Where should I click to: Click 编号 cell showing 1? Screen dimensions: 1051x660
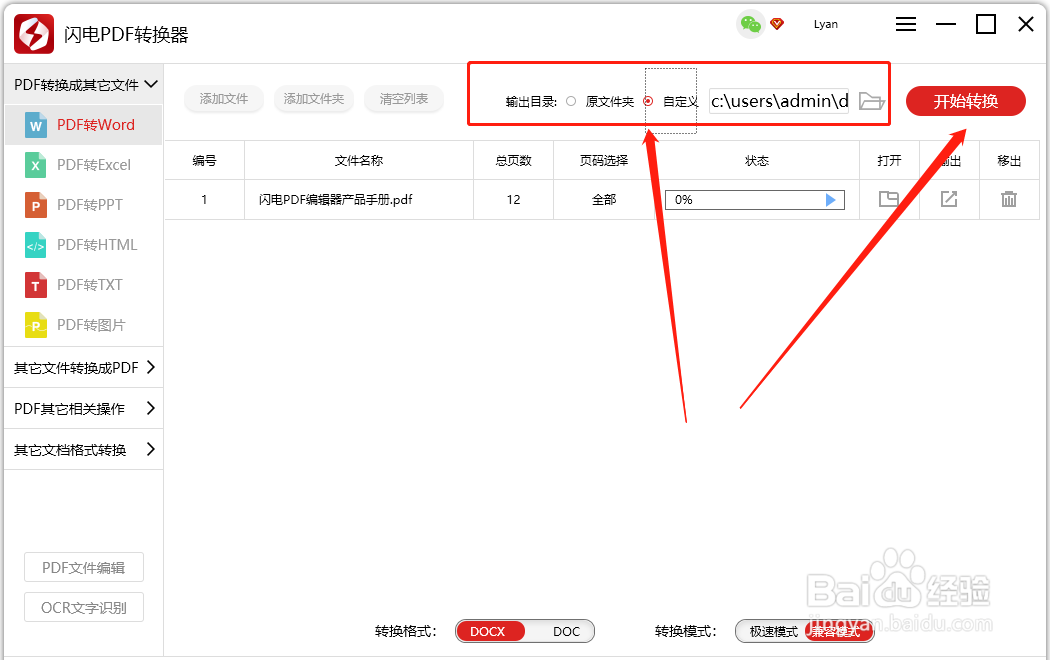[204, 200]
